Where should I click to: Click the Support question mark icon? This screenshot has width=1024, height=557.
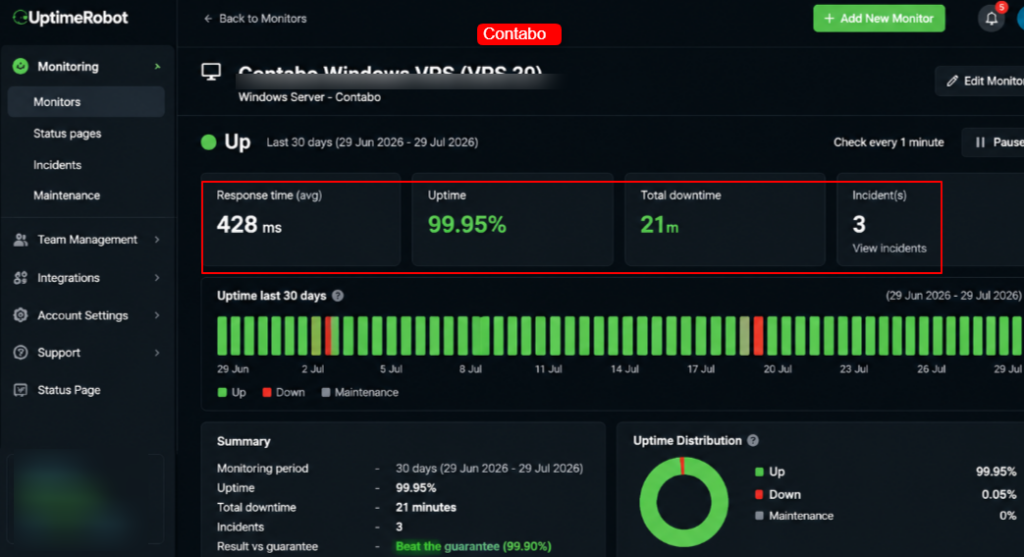coord(21,353)
